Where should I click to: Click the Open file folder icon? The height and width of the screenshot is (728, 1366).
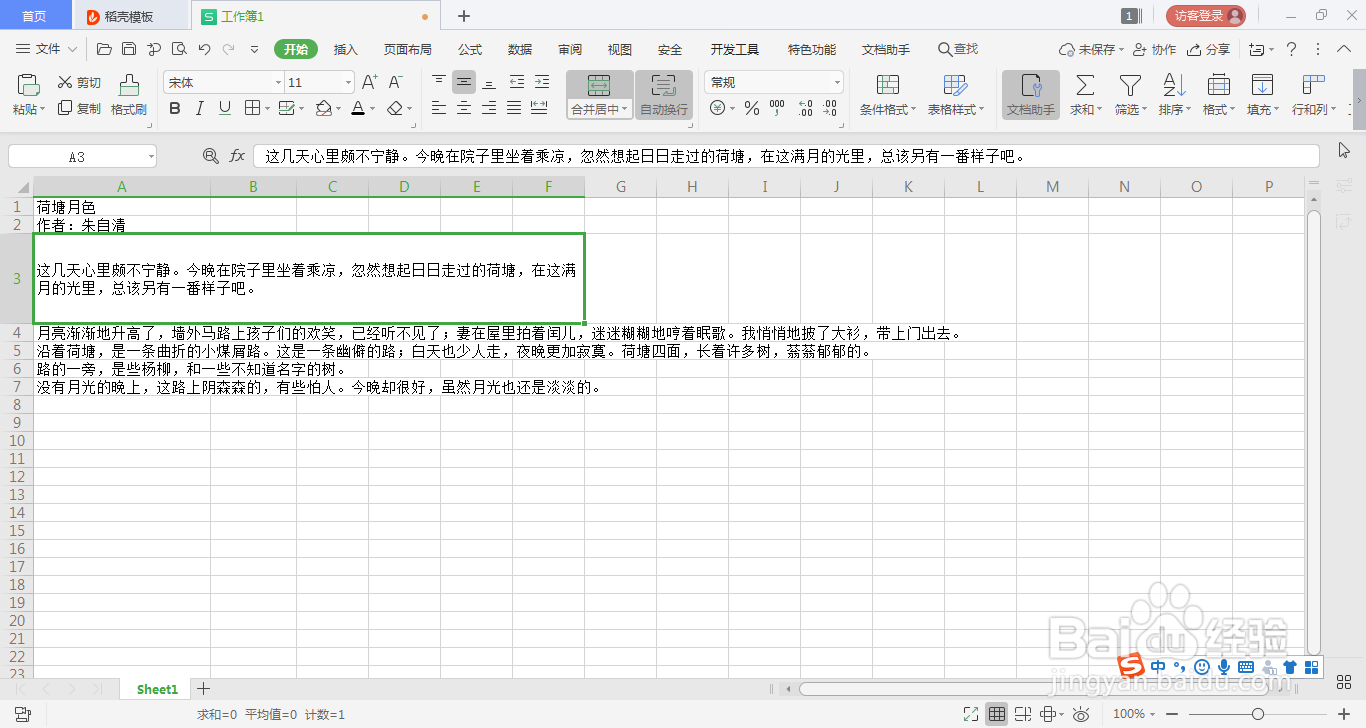tap(104, 49)
